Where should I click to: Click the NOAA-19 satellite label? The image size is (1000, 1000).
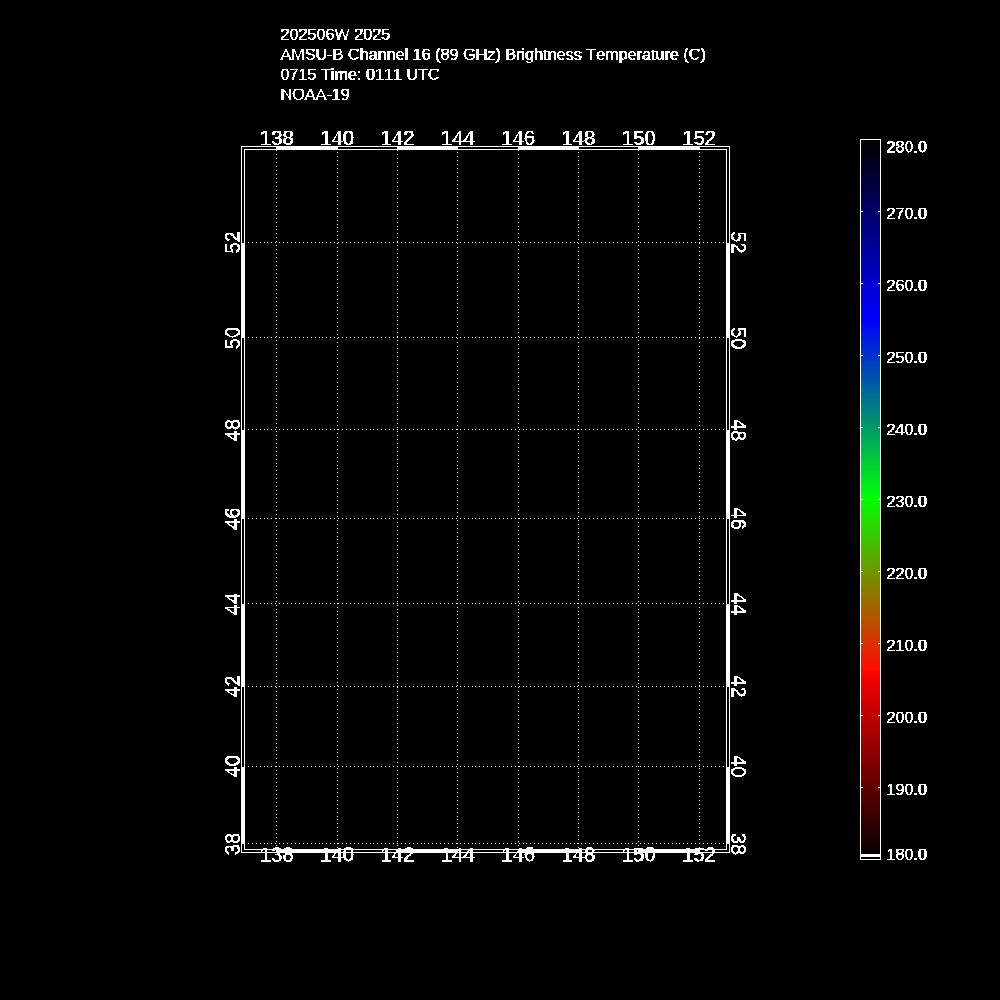(314, 95)
